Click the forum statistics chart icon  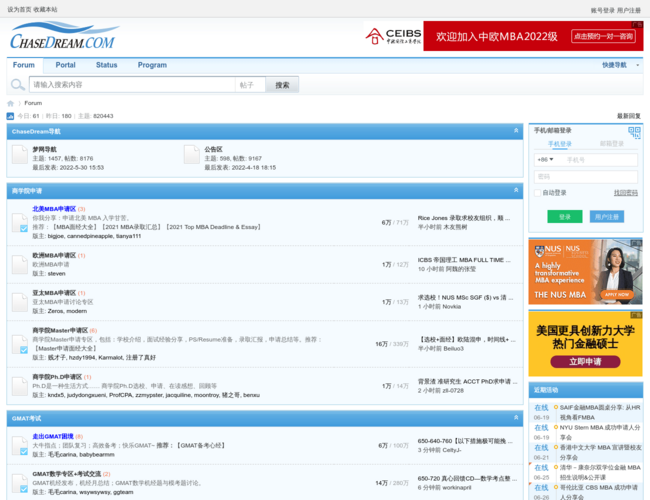pyautogui.click(x=11, y=116)
